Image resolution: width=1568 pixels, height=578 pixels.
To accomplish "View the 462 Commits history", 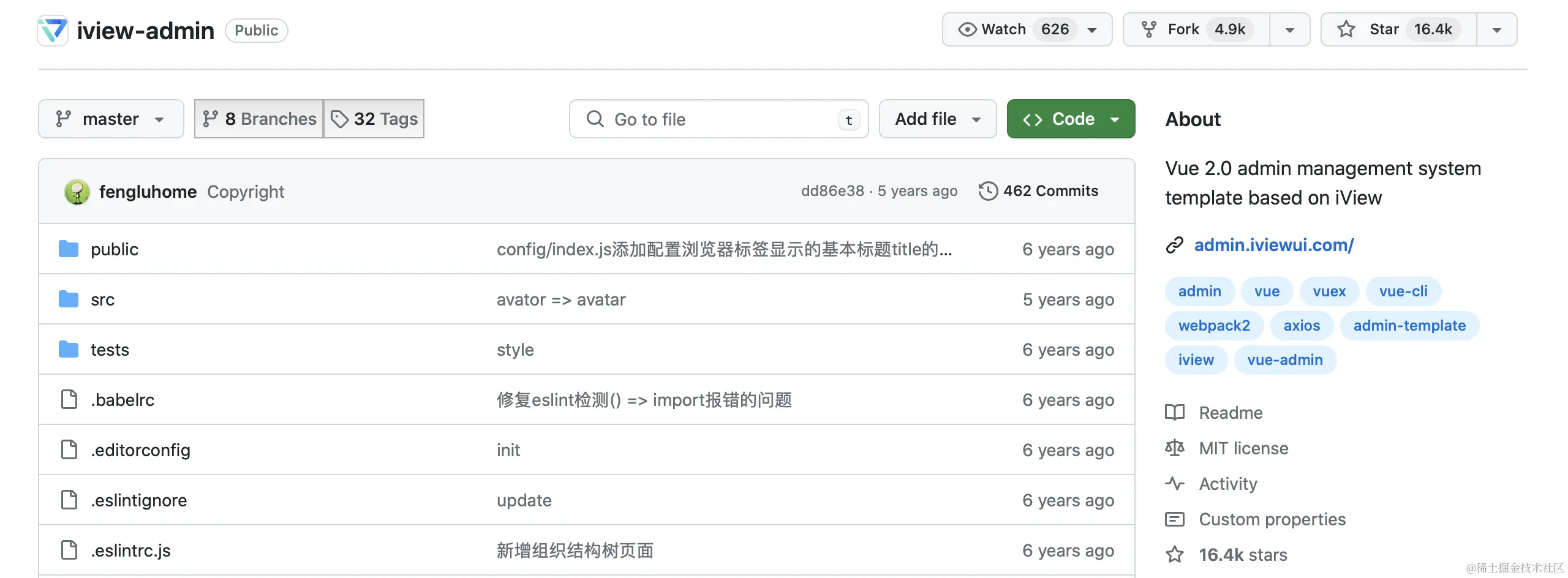I will [1039, 191].
